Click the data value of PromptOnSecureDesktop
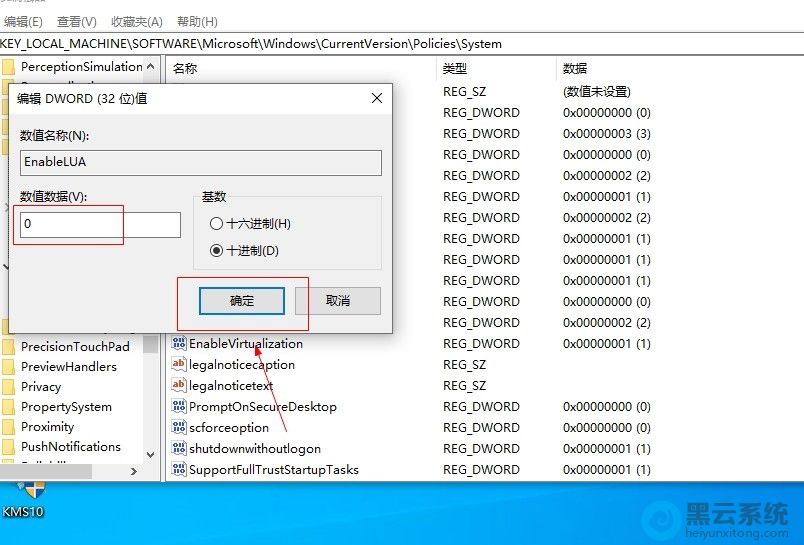804x545 pixels. [x=607, y=407]
